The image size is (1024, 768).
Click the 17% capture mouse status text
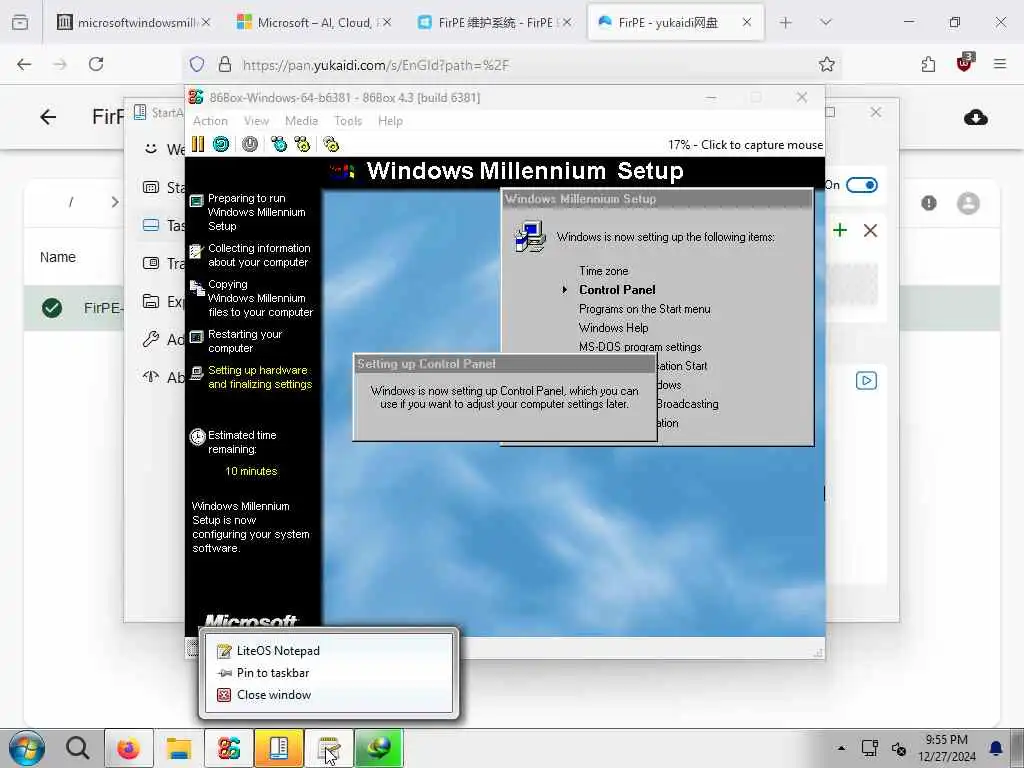coord(745,144)
